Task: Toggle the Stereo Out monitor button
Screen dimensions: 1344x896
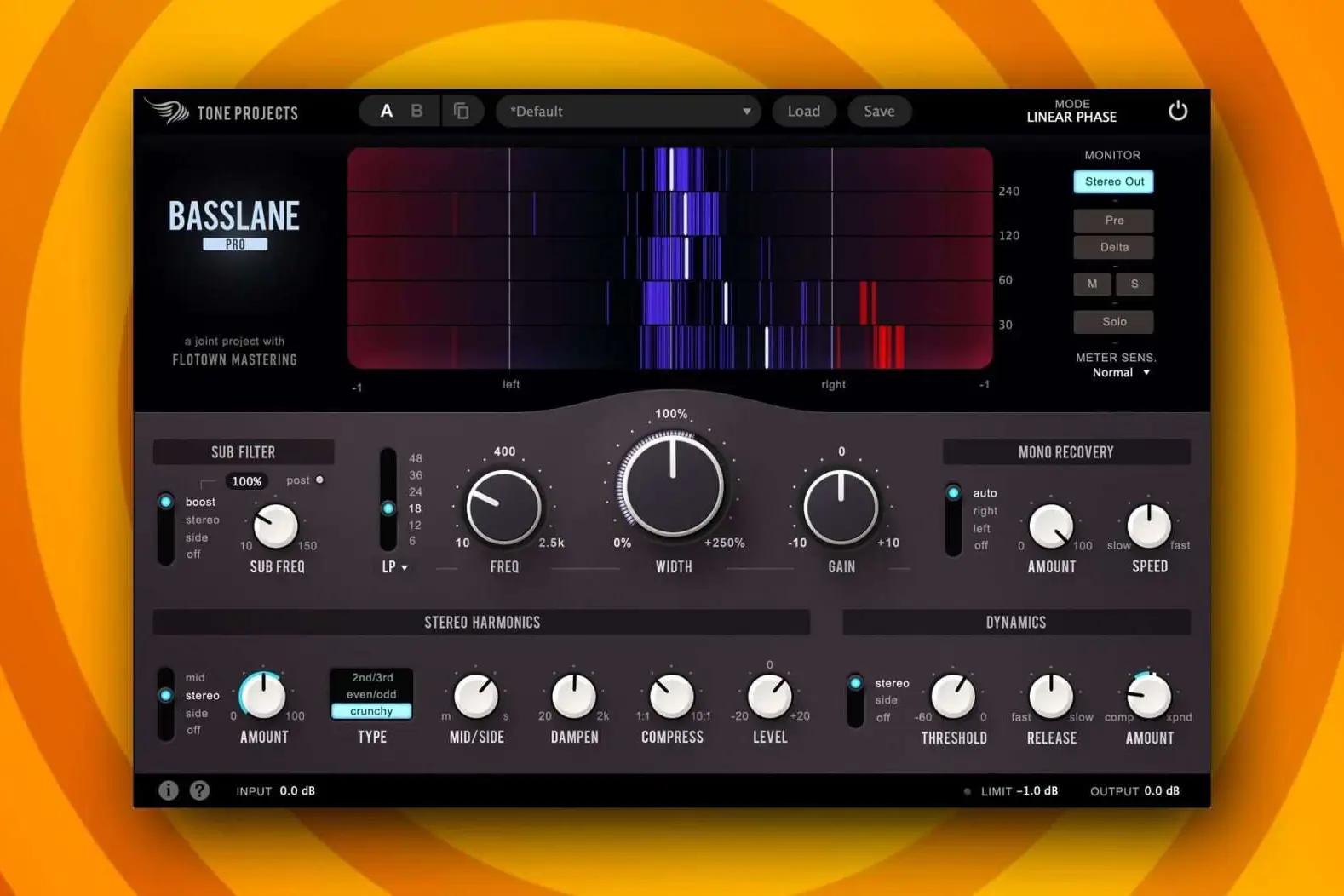Action: click(1114, 181)
